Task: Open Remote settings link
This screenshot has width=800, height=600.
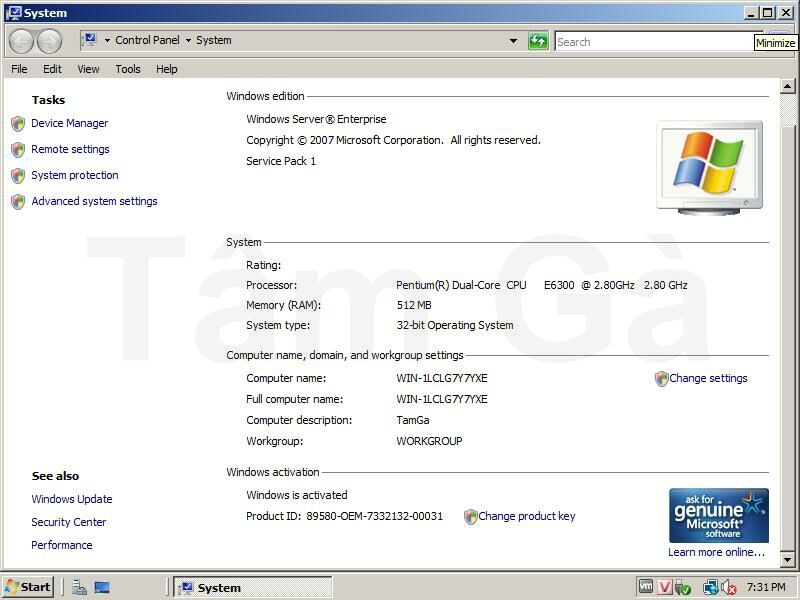Action: coord(70,149)
